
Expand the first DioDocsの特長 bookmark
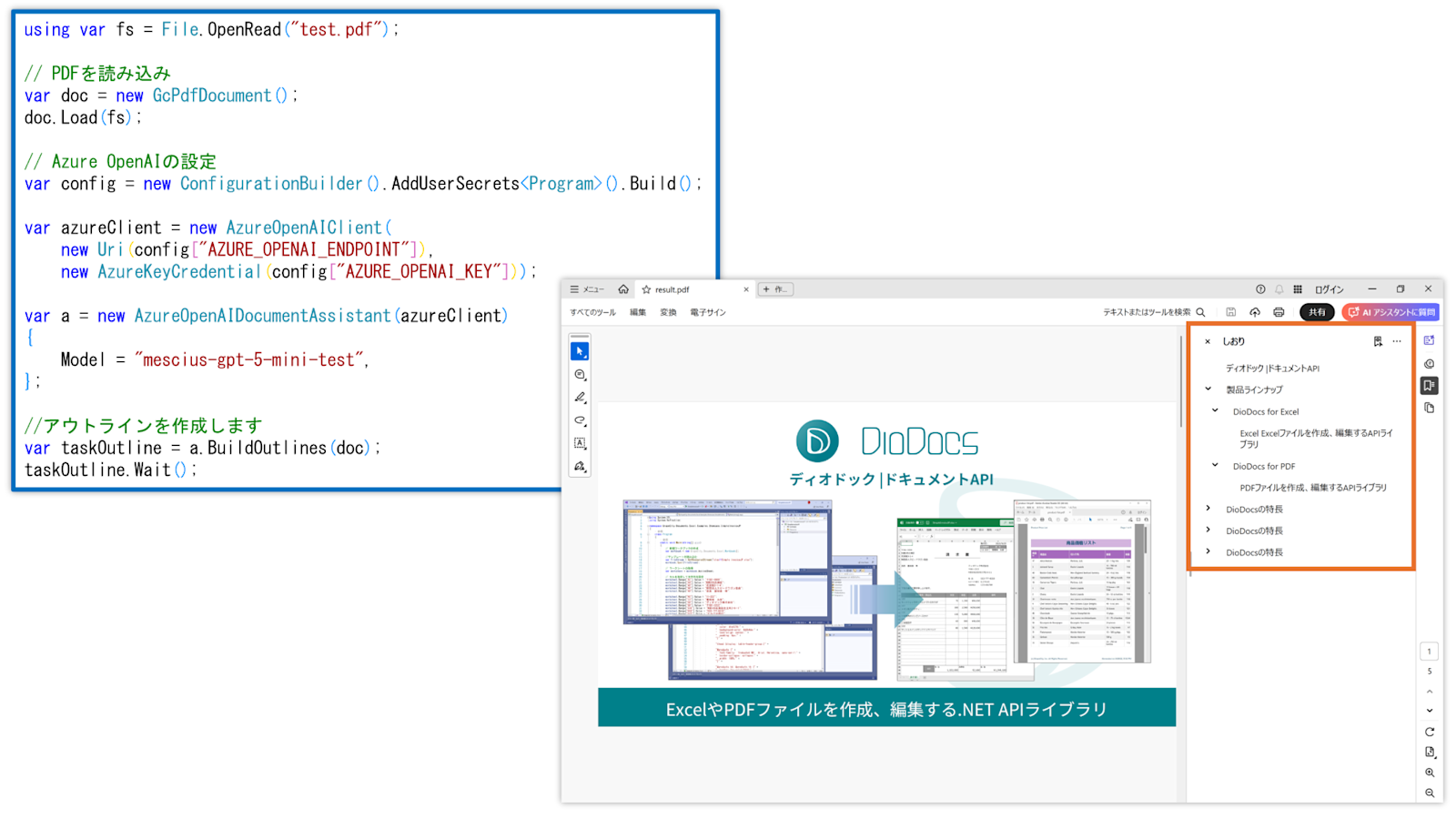point(1208,509)
